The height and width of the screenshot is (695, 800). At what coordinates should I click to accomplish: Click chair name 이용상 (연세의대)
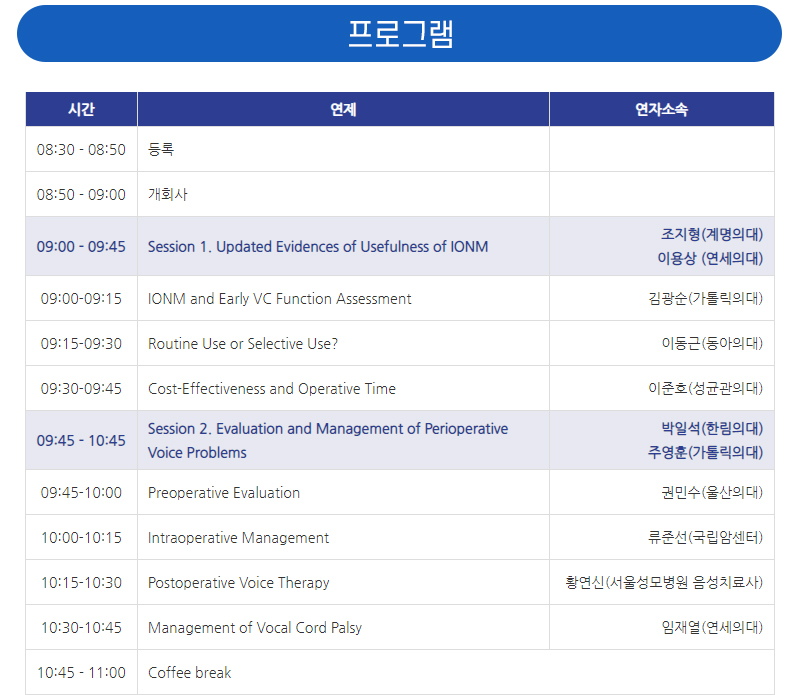pyautogui.click(x=710, y=258)
